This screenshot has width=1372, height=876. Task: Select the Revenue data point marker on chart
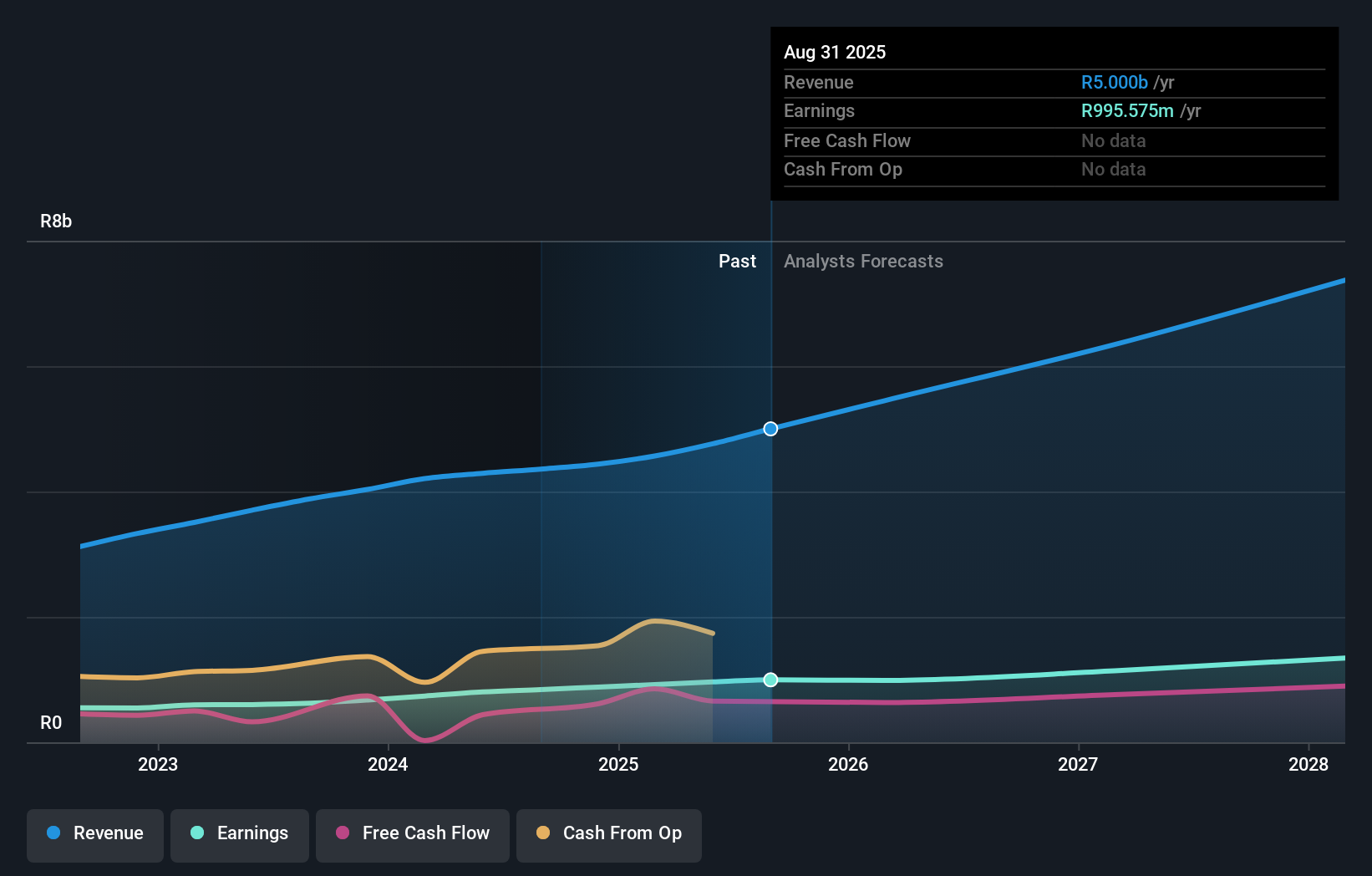click(770, 429)
